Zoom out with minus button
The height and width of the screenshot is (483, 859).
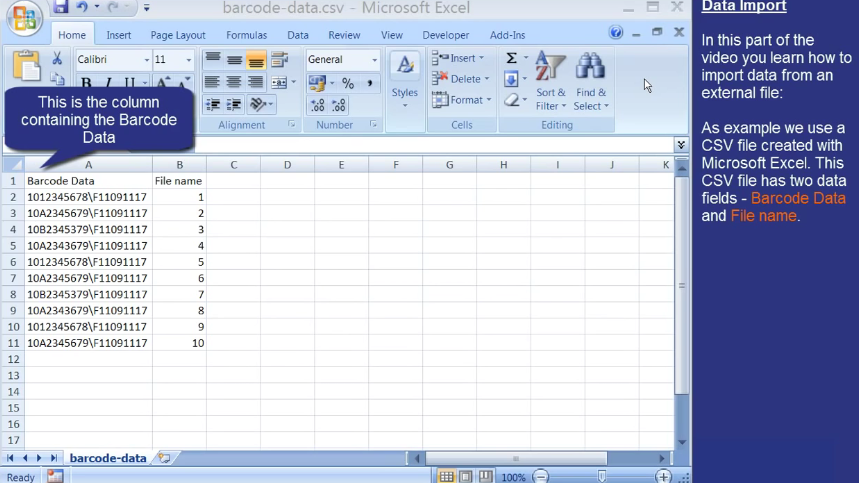click(x=541, y=476)
